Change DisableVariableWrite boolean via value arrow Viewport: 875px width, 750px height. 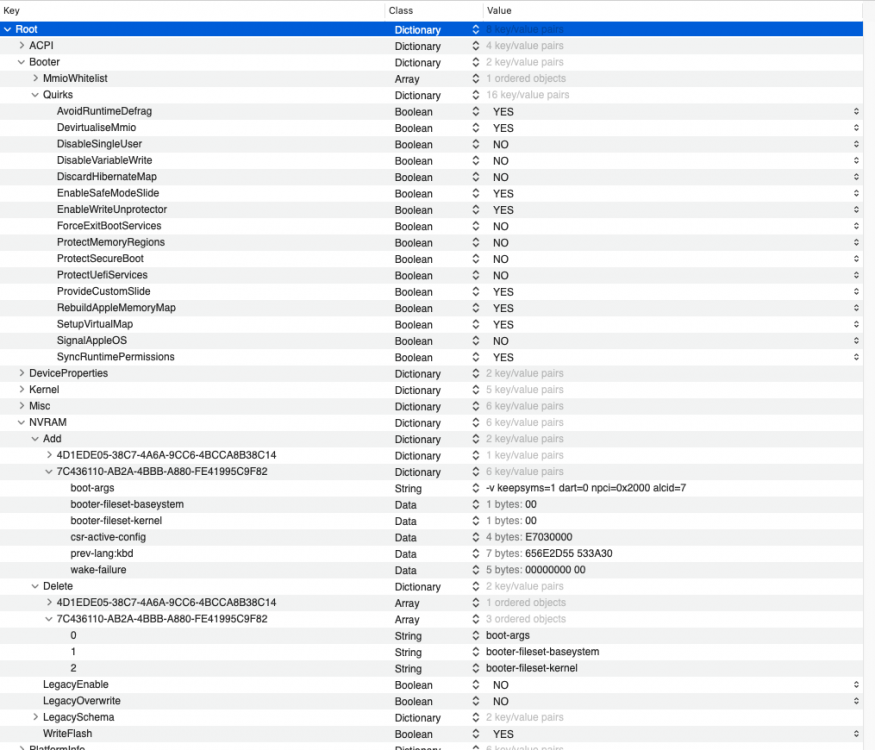pyautogui.click(x=856, y=161)
